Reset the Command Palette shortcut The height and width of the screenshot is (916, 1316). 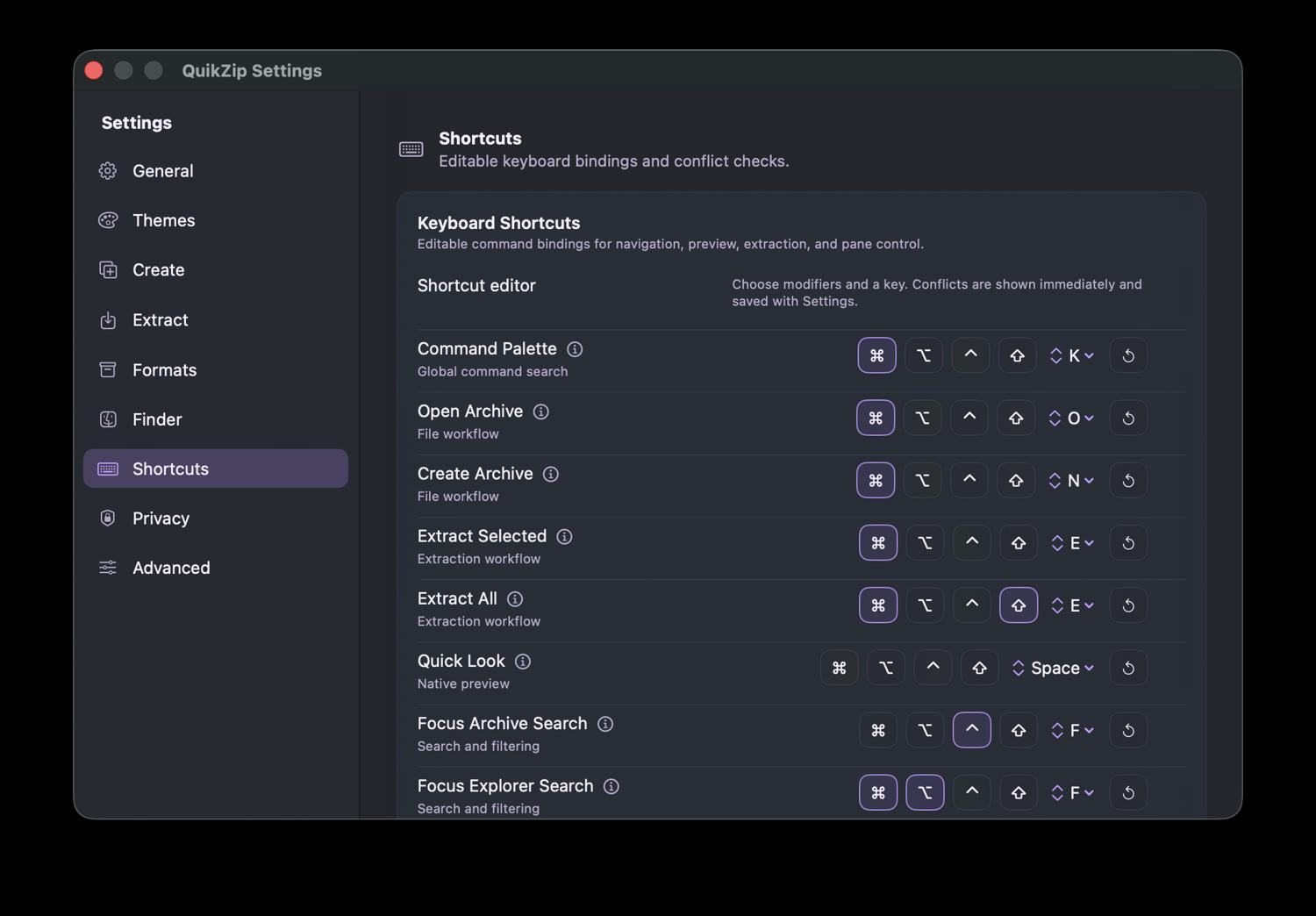[x=1128, y=355]
